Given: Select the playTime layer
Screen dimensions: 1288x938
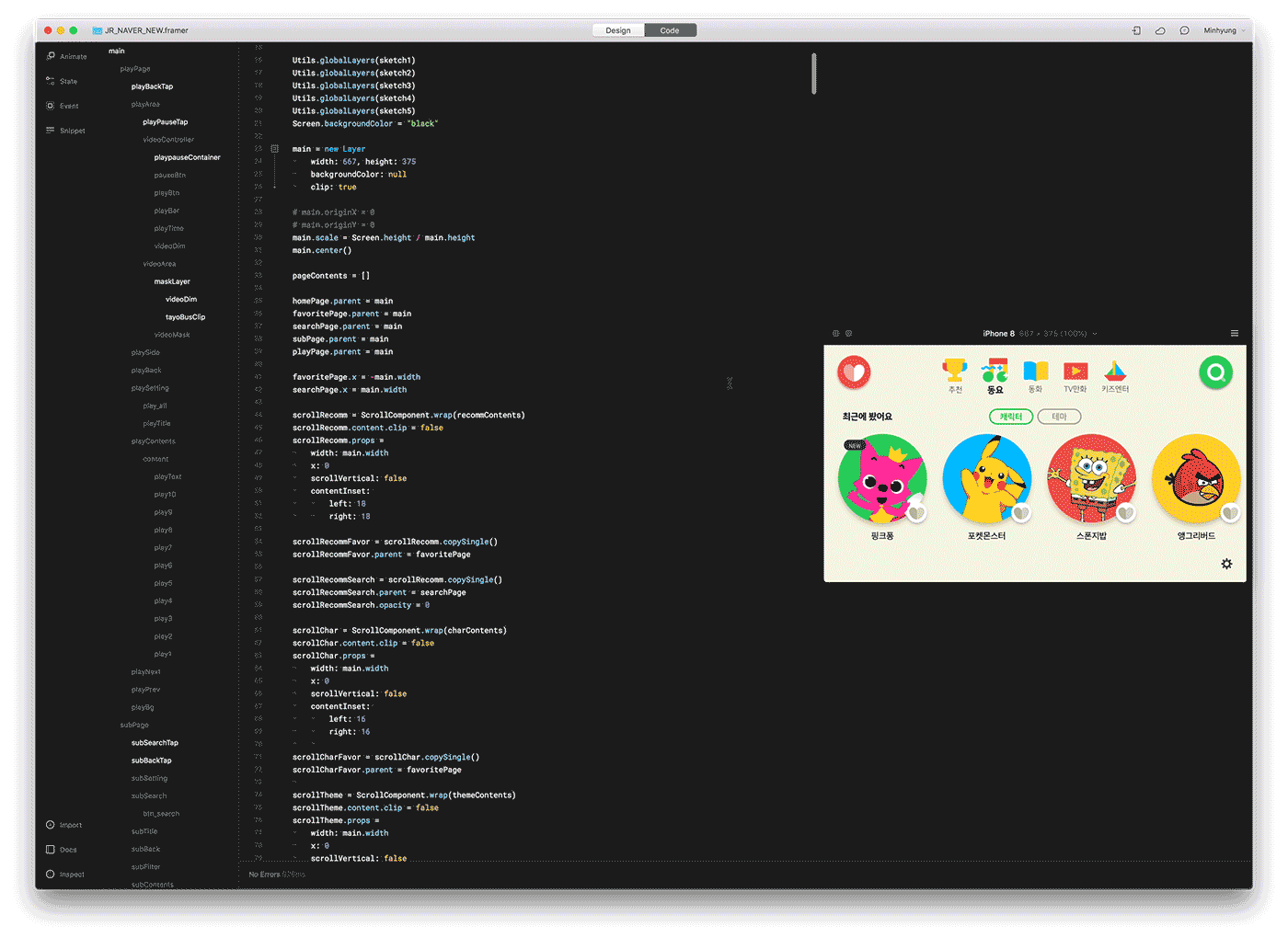Looking at the screenshot, I should [x=168, y=228].
